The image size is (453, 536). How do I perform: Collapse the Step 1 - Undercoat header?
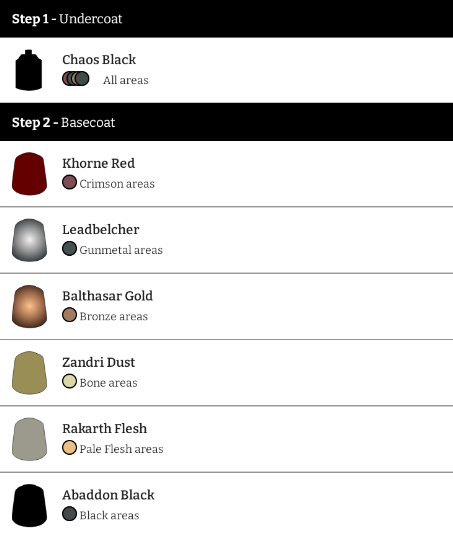click(x=226, y=18)
